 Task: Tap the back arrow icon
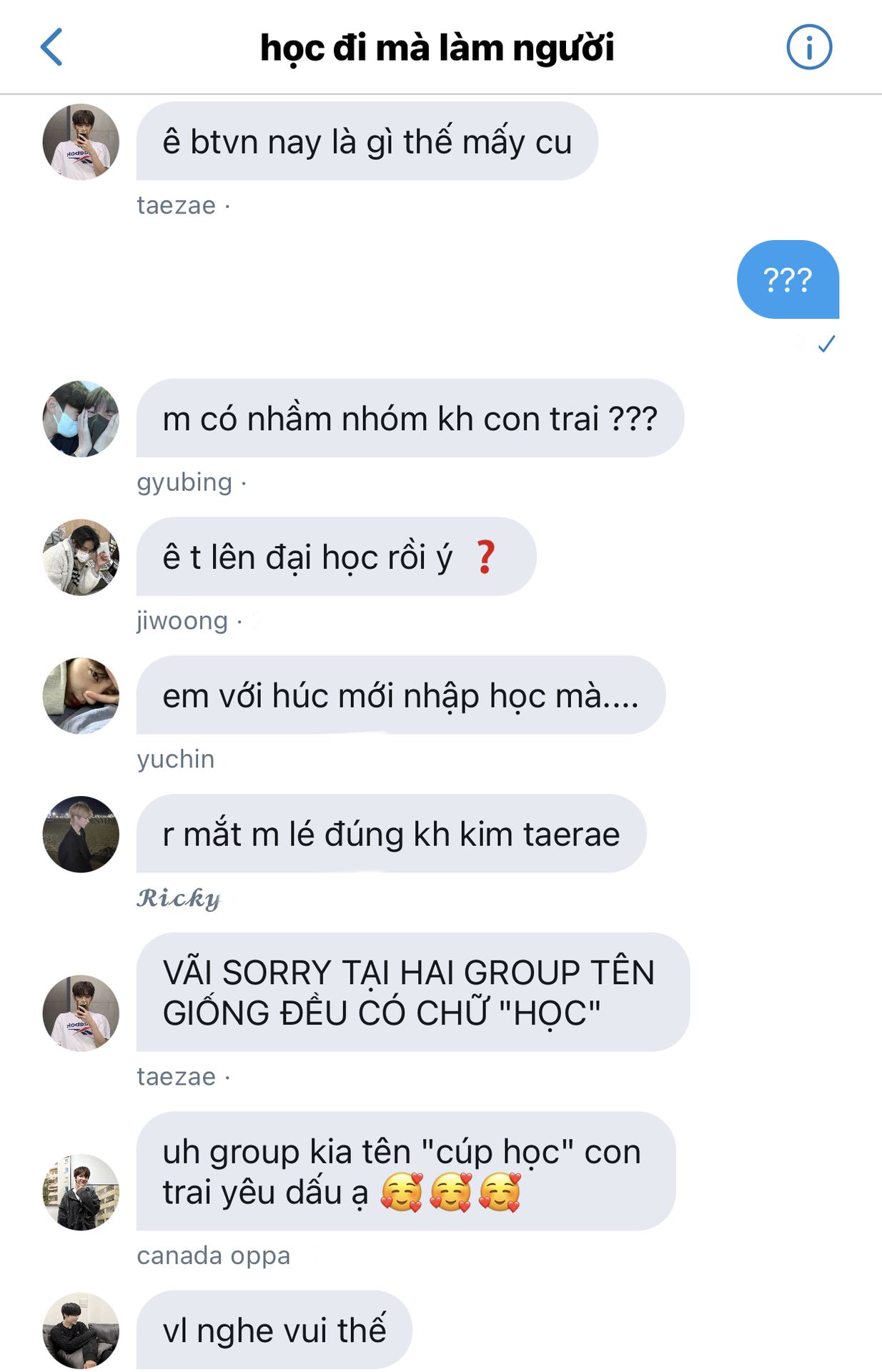pyautogui.click(x=51, y=47)
